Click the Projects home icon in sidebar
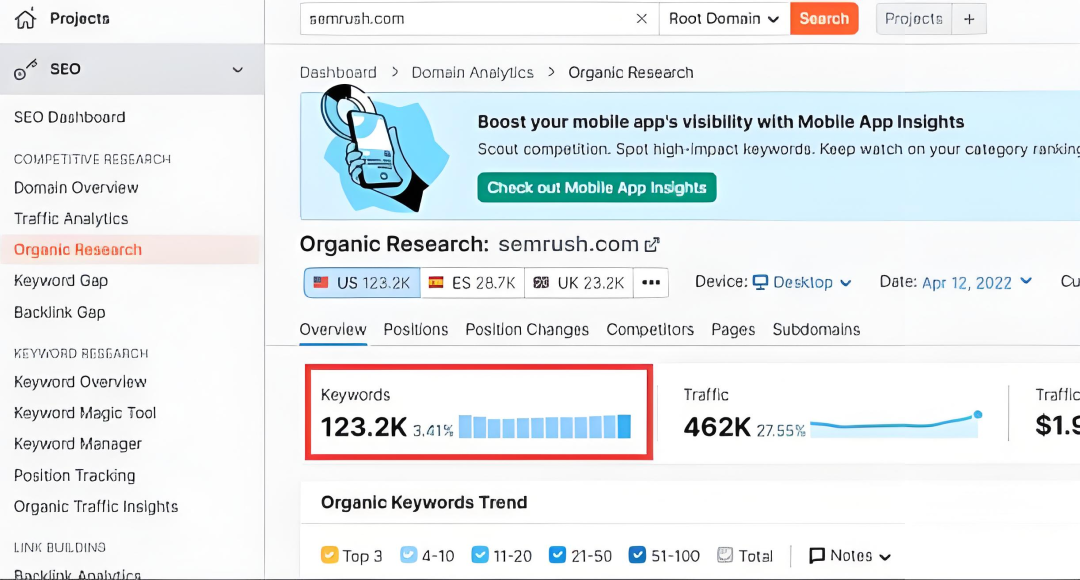Image resolution: width=1080 pixels, height=580 pixels. click(25, 18)
